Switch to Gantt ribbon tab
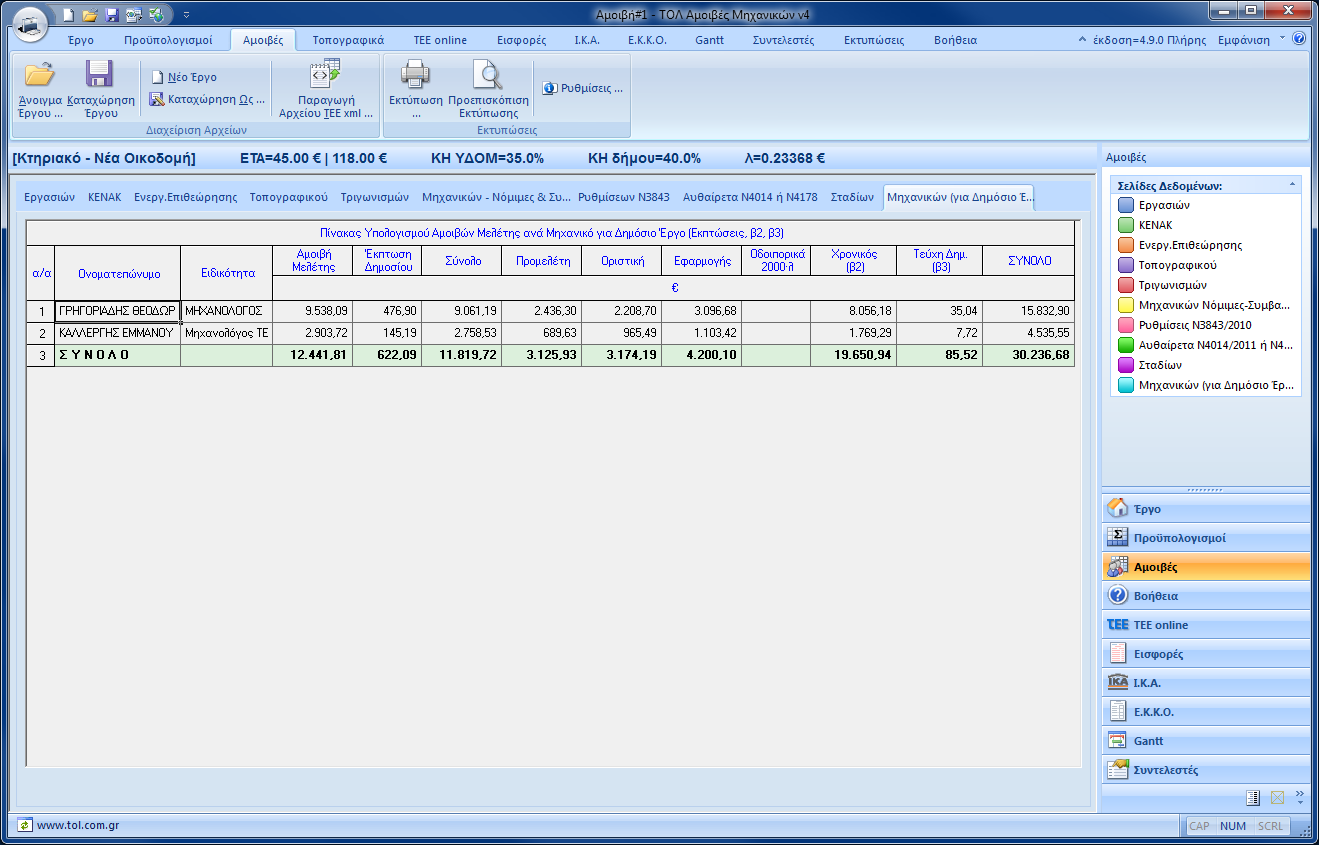The width and height of the screenshot is (1319, 845). pos(710,40)
